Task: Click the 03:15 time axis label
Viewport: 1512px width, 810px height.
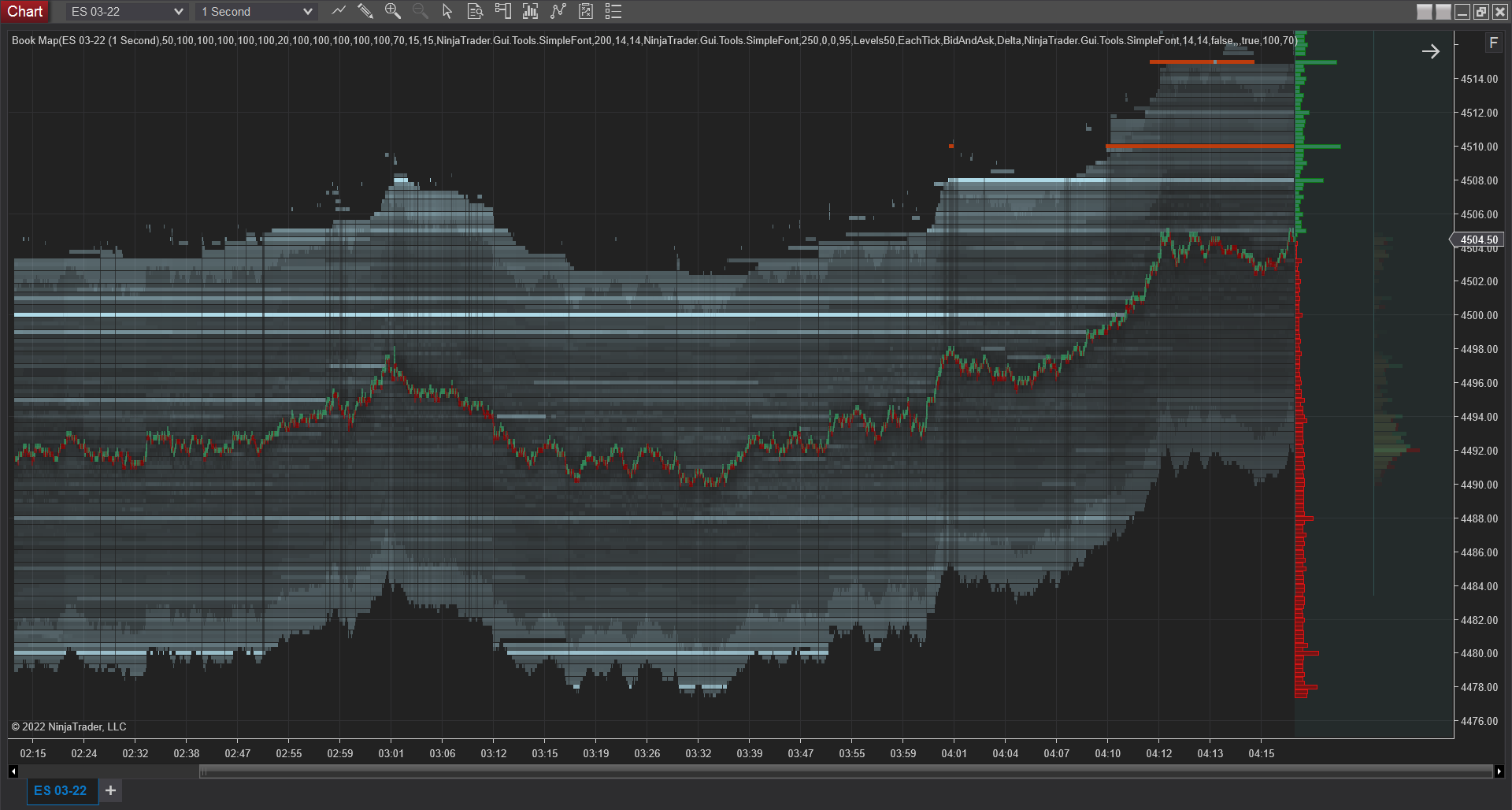Action: pyautogui.click(x=545, y=753)
